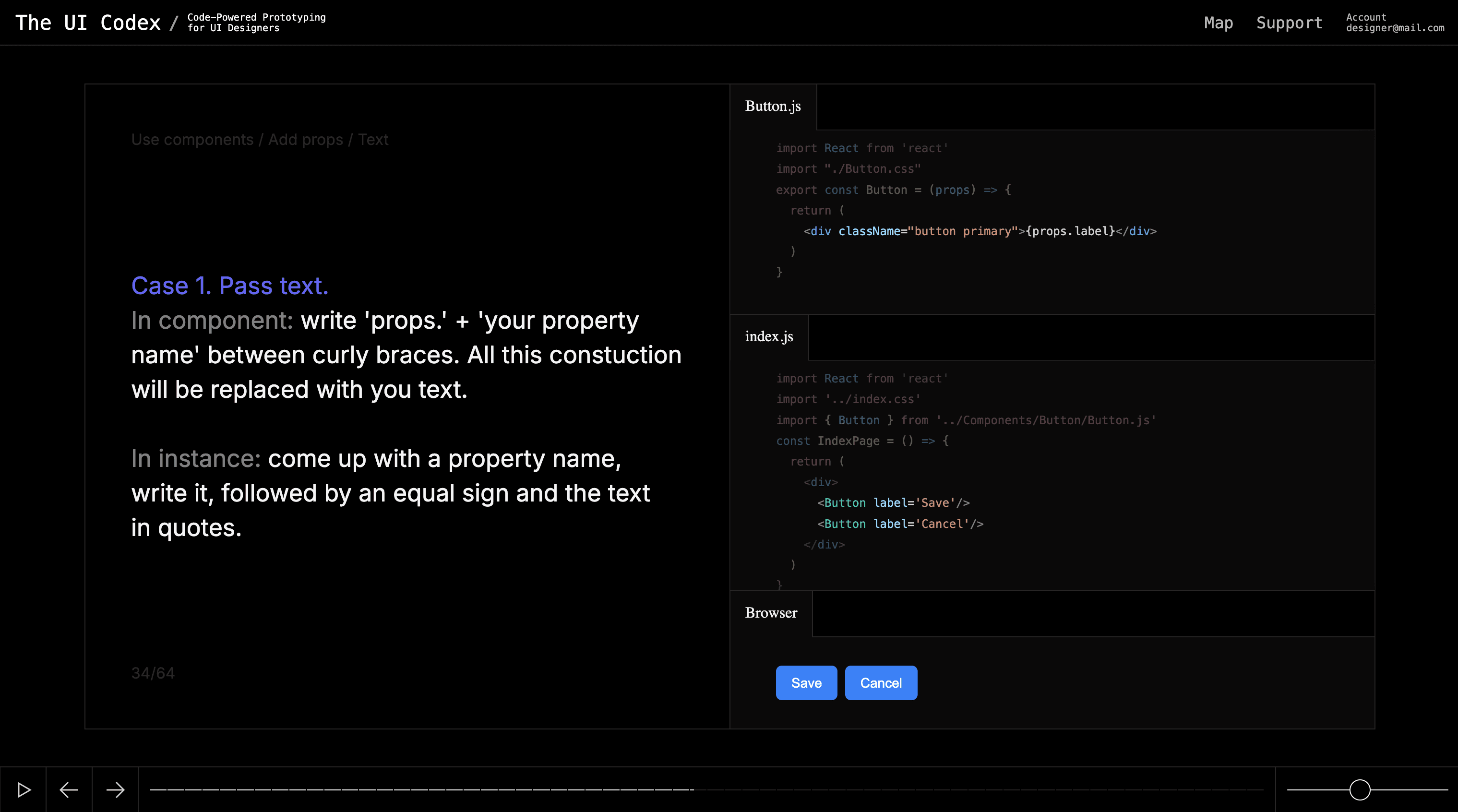Open the Map page

[x=1218, y=23]
